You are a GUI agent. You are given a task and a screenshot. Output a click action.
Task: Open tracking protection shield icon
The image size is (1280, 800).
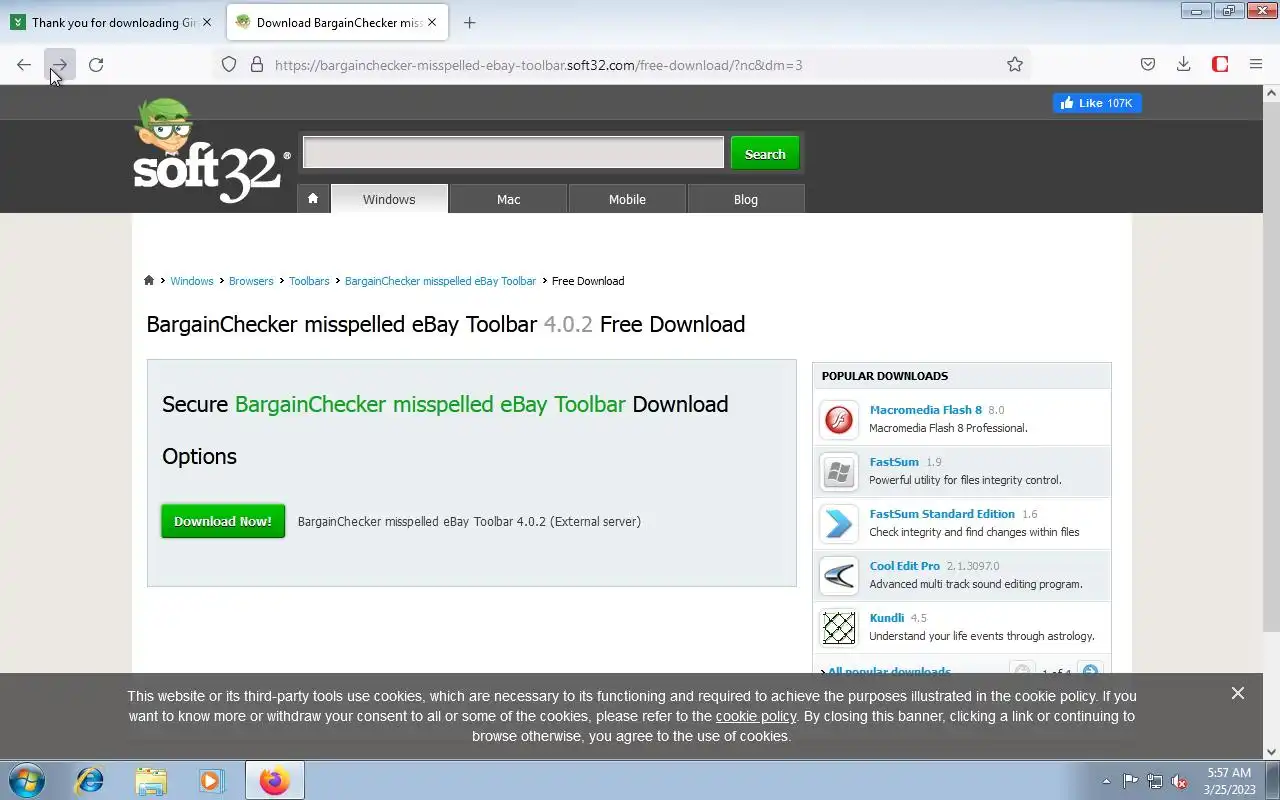coord(229,65)
